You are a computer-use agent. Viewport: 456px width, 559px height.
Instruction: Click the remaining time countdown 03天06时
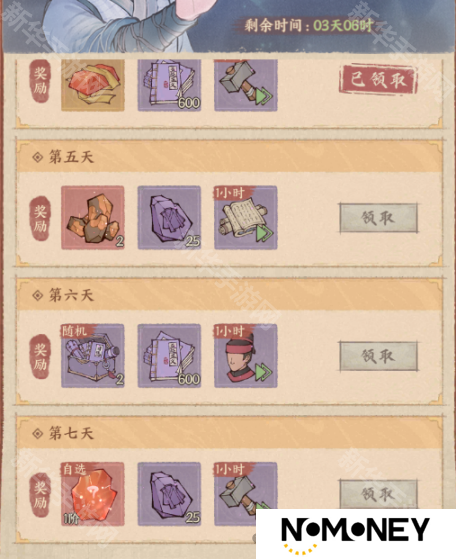point(343,25)
